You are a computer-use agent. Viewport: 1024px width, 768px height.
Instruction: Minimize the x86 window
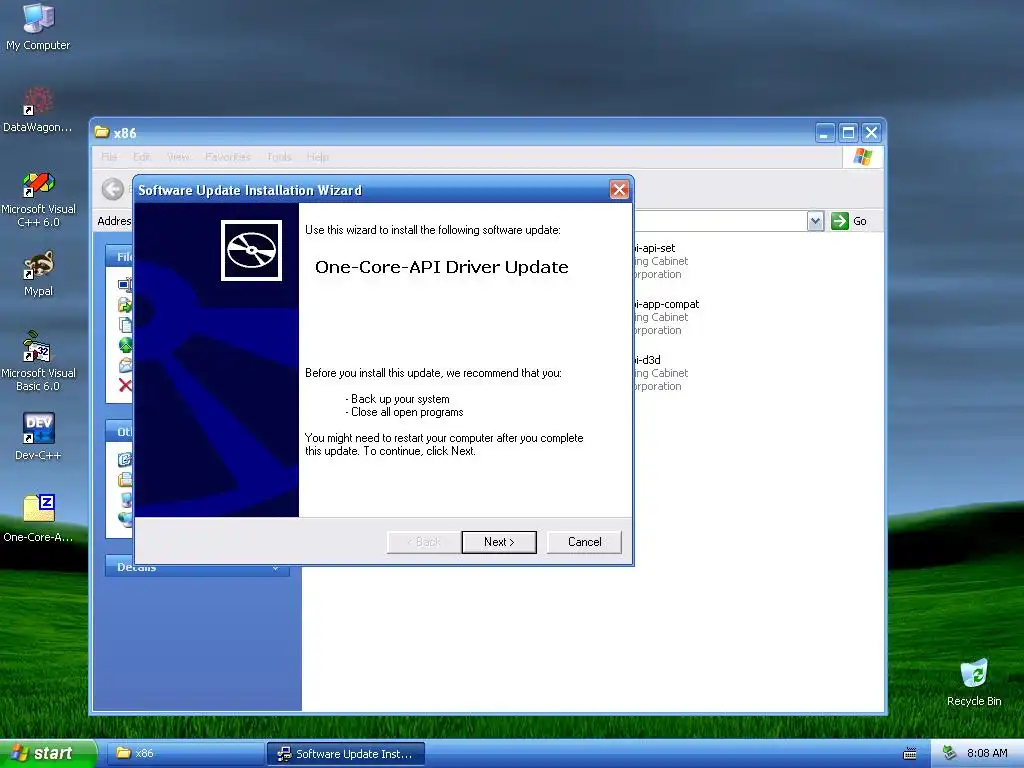point(825,133)
